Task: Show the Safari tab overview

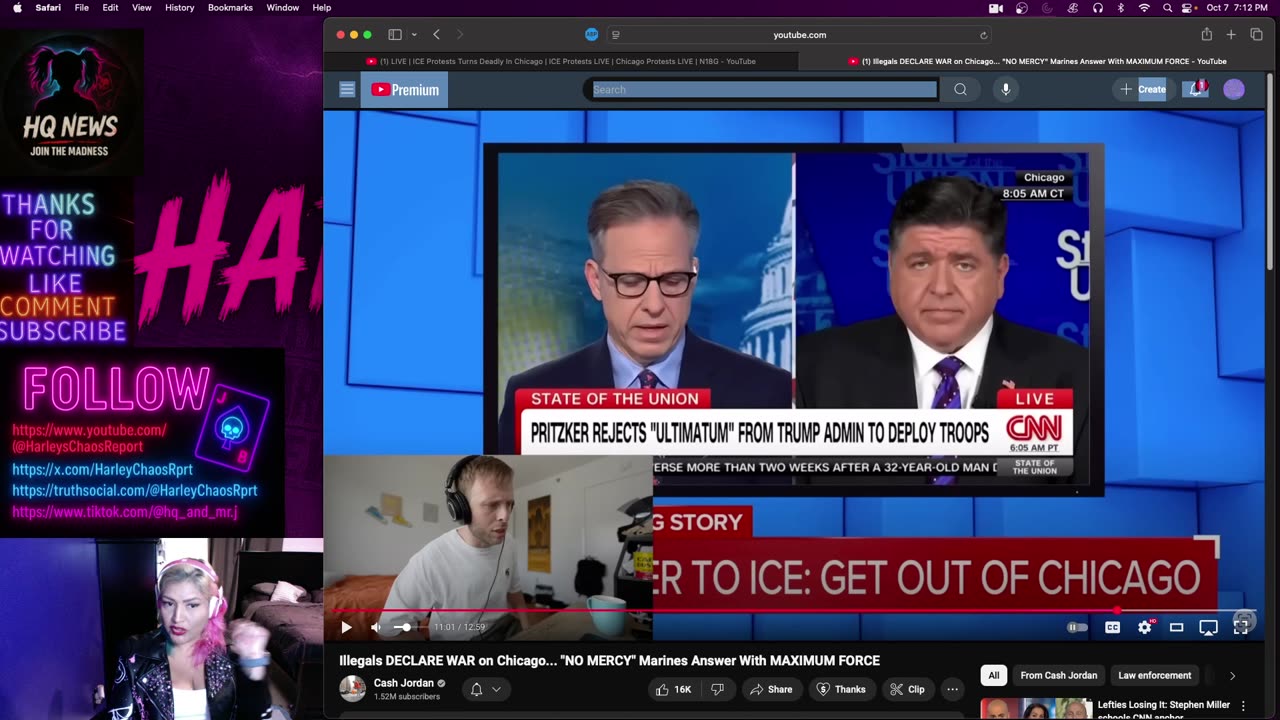Action: tap(1257, 34)
